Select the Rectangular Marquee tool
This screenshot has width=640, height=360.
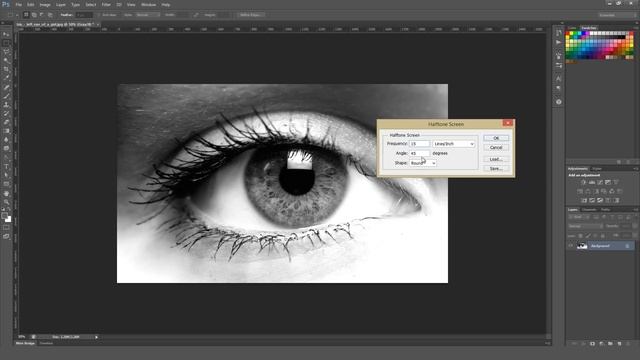(x=6, y=43)
